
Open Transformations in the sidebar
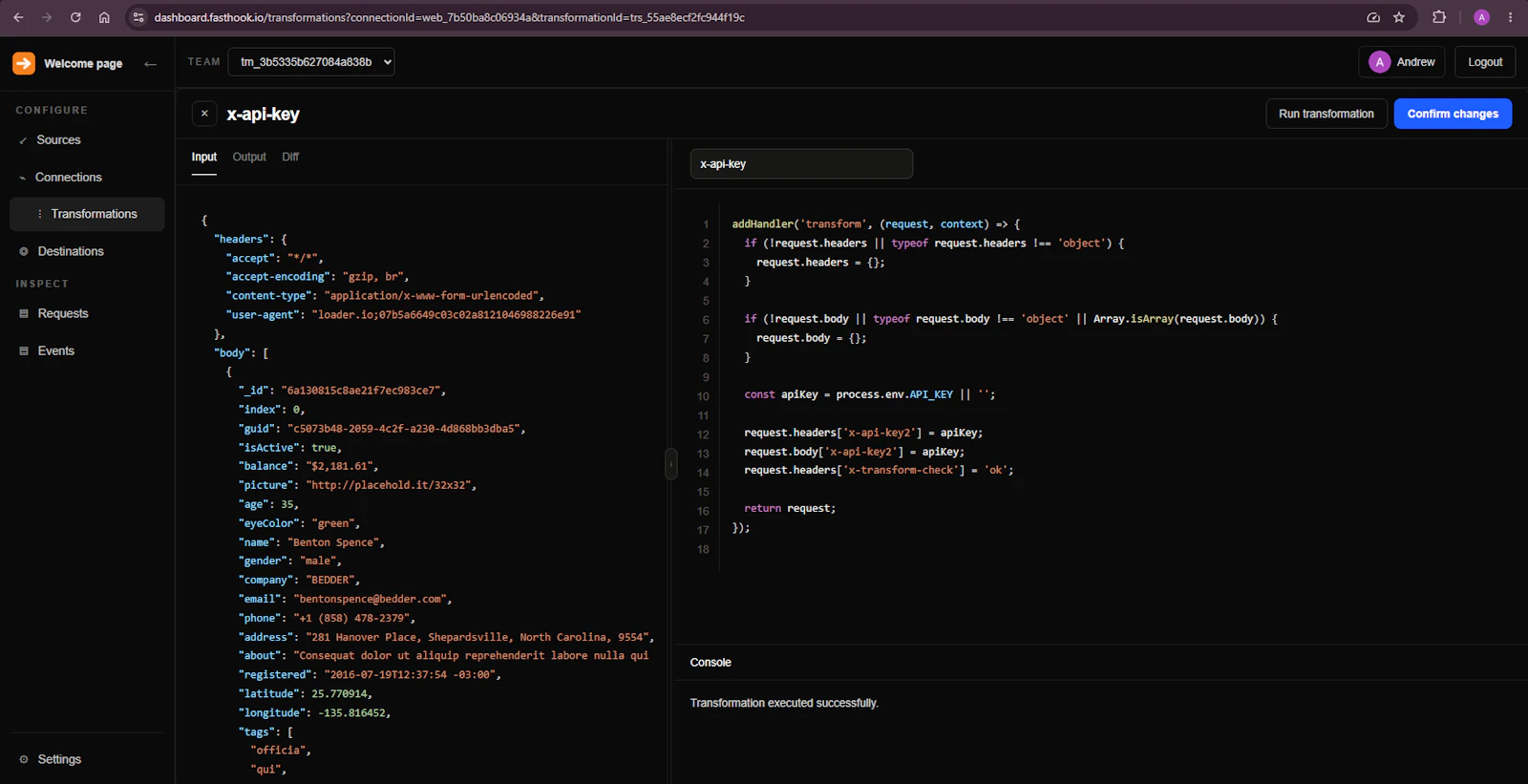pyautogui.click(x=87, y=215)
